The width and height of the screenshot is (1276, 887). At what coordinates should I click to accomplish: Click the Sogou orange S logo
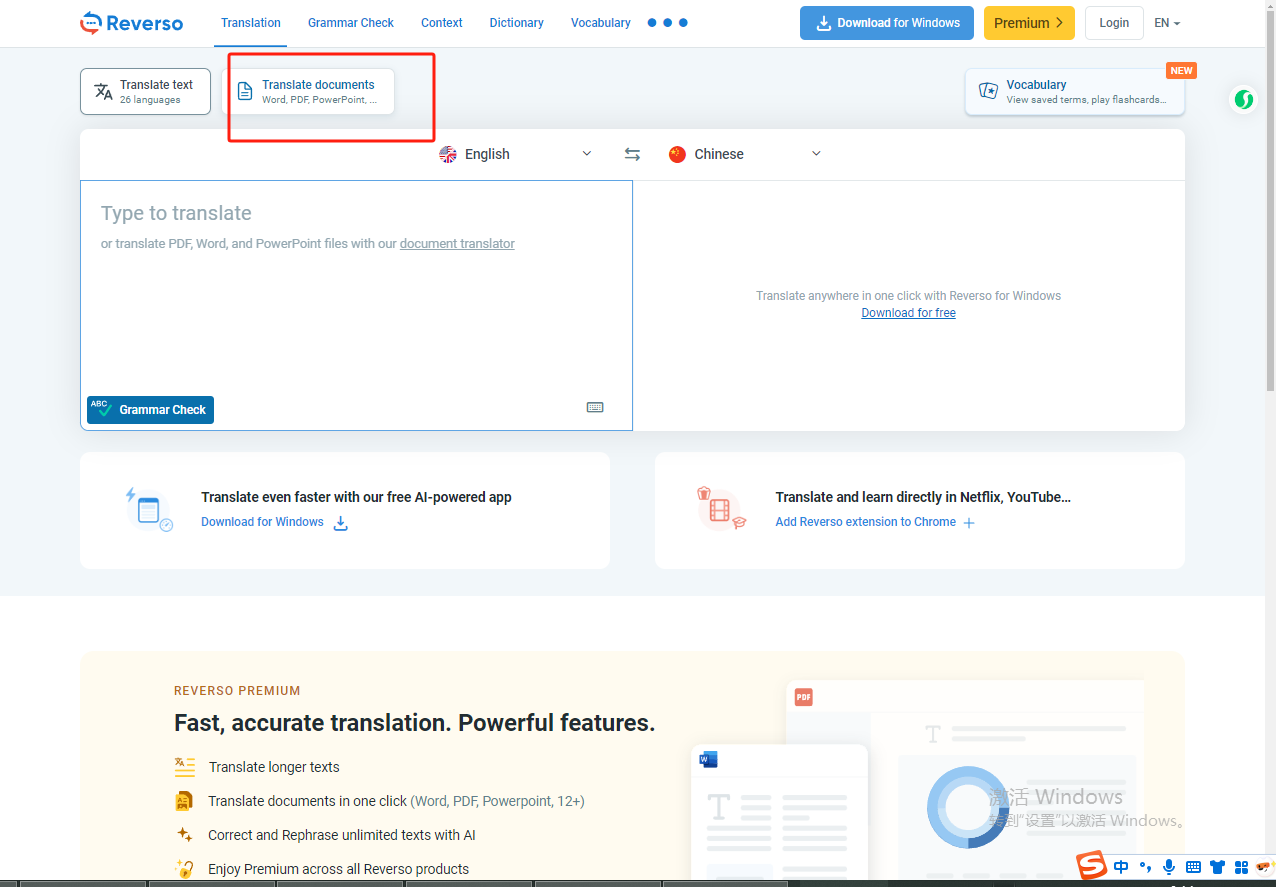click(x=1092, y=866)
